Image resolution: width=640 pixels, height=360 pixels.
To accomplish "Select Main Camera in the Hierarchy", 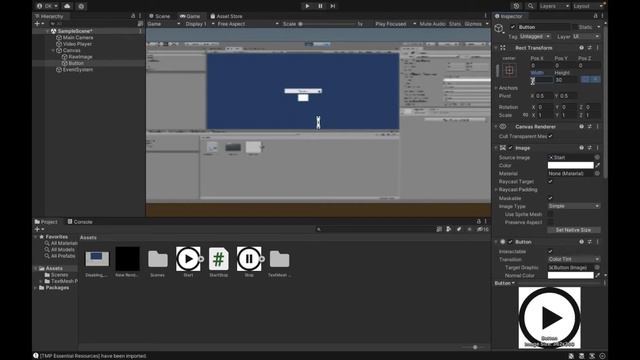I will coord(78,38).
